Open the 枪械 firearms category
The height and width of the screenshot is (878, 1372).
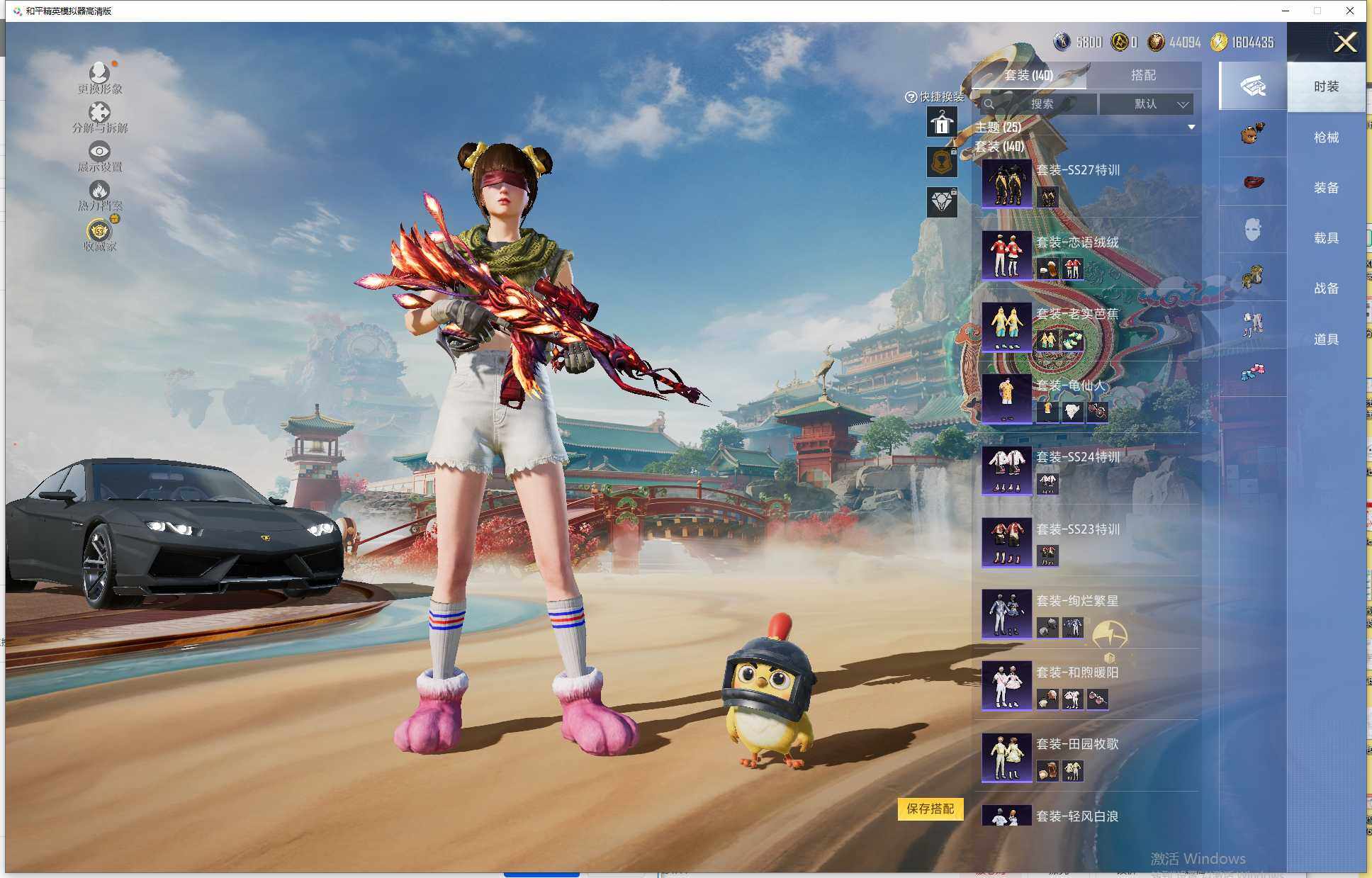click(1326, 137)
